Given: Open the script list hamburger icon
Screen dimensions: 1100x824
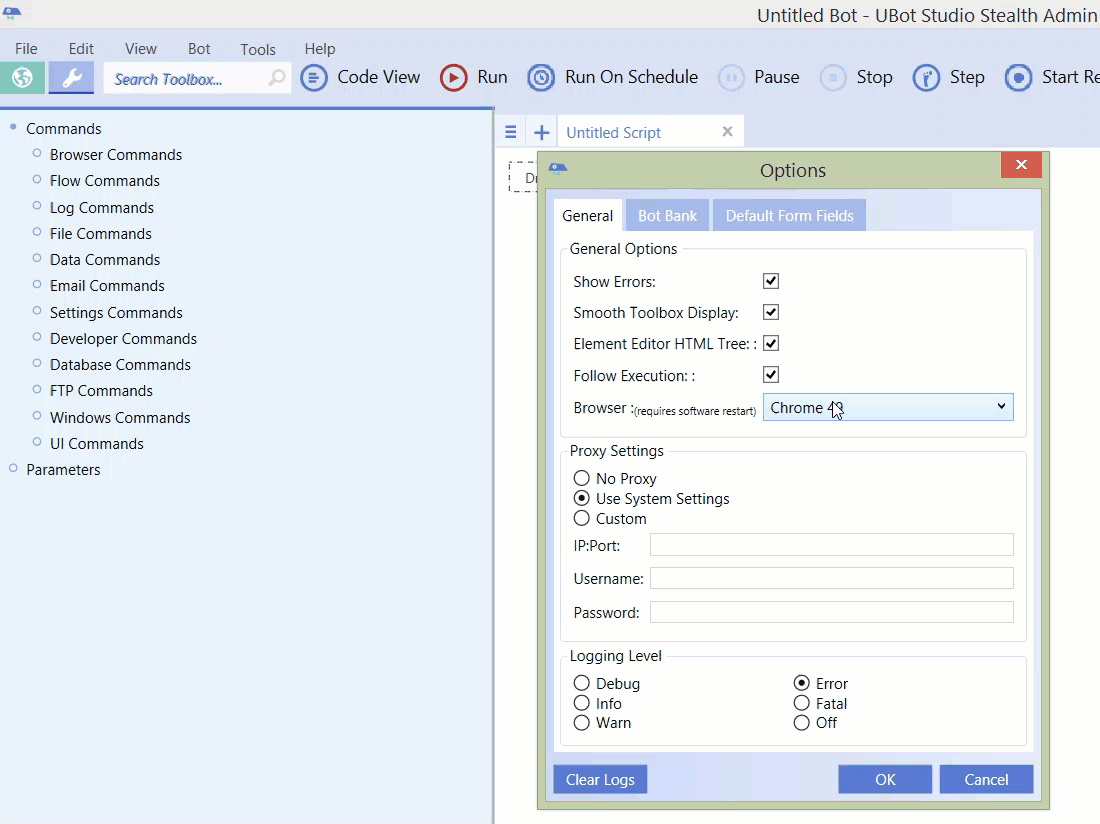Looking at the screenshot, I should point(511,132).
